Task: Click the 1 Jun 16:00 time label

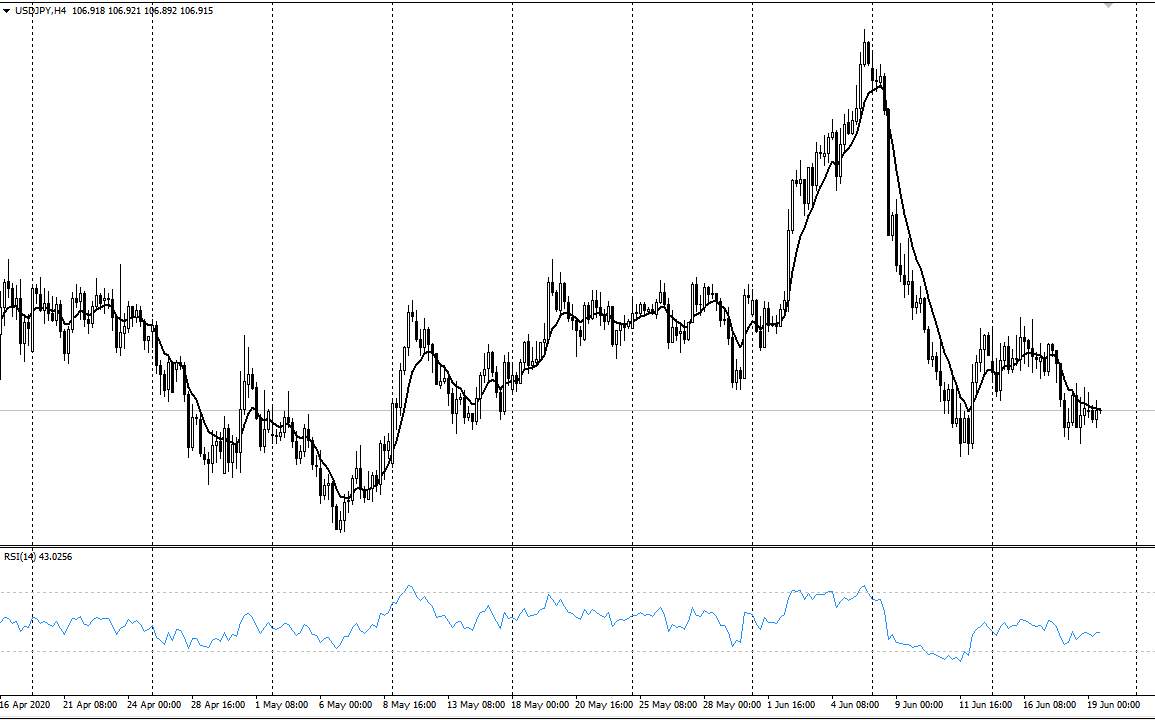Action: point(791,705)
